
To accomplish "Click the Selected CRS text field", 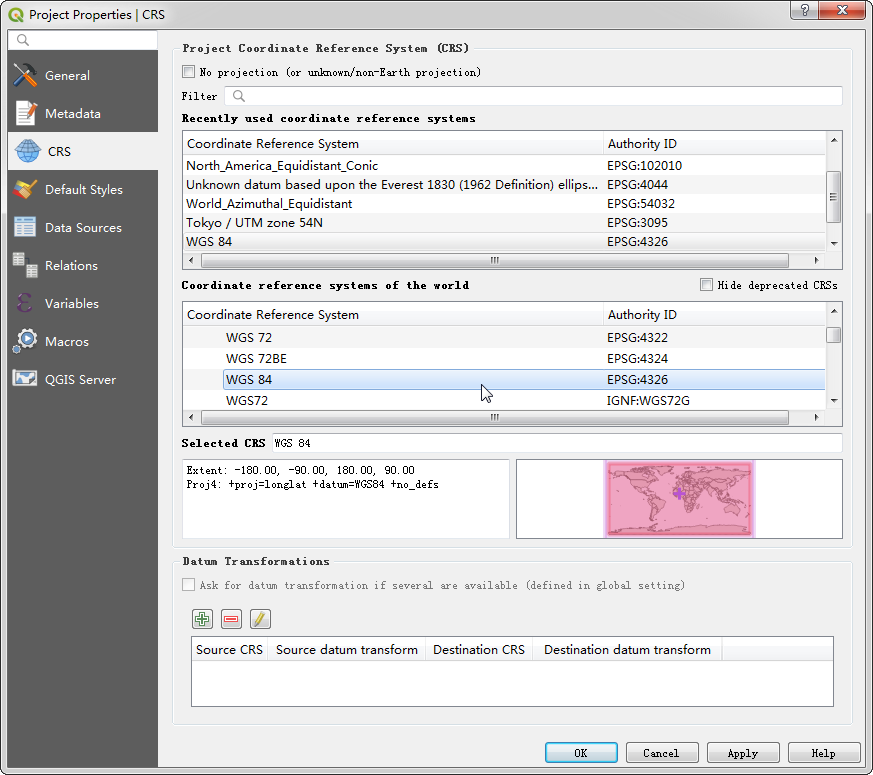I will (557, 443).
